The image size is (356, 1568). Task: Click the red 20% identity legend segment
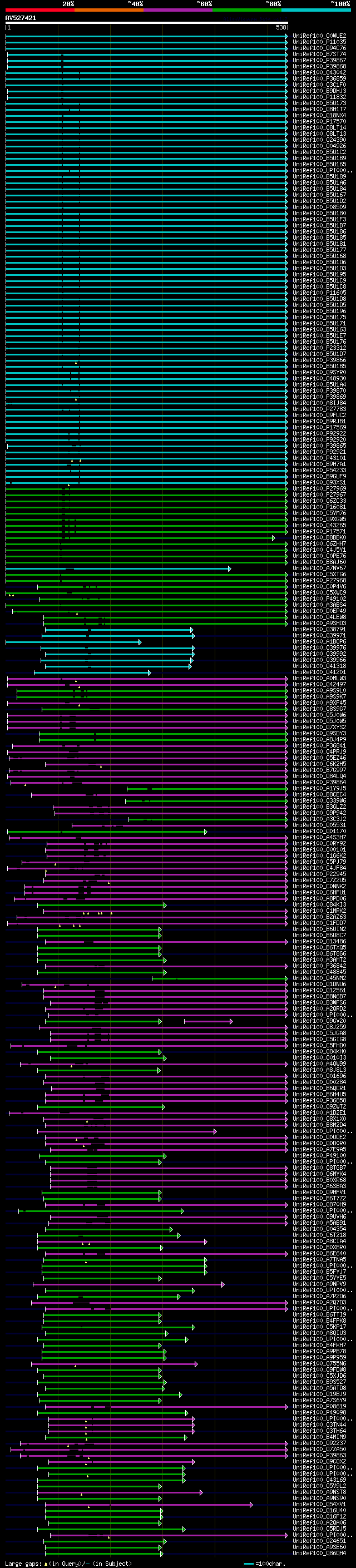click(x=39, y=10)
